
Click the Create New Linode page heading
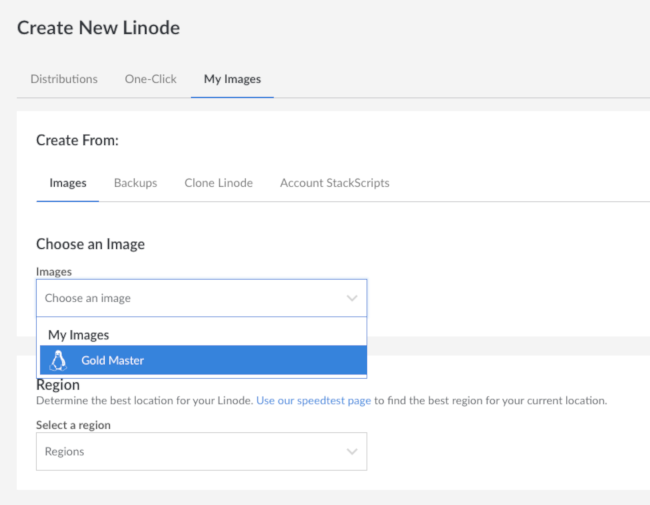click(x=98, y=28)
